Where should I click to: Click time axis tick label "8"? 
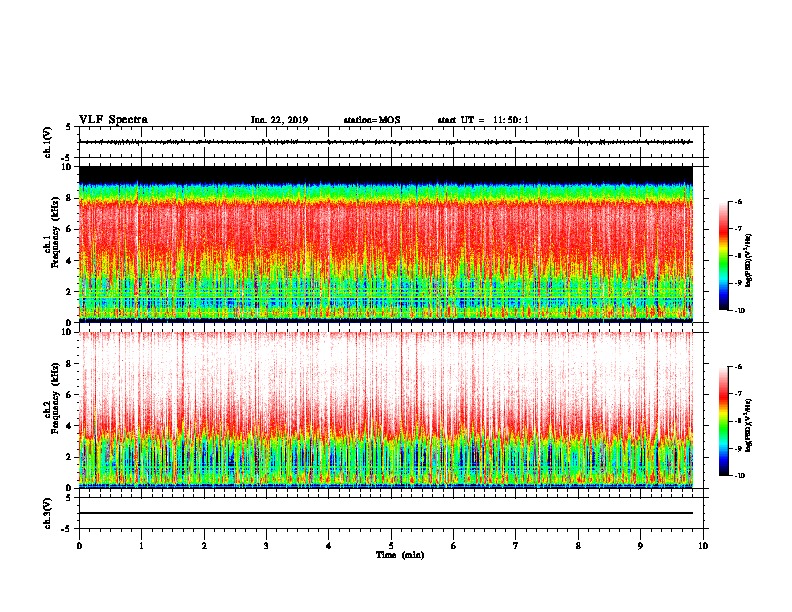[x=578, y=546]
